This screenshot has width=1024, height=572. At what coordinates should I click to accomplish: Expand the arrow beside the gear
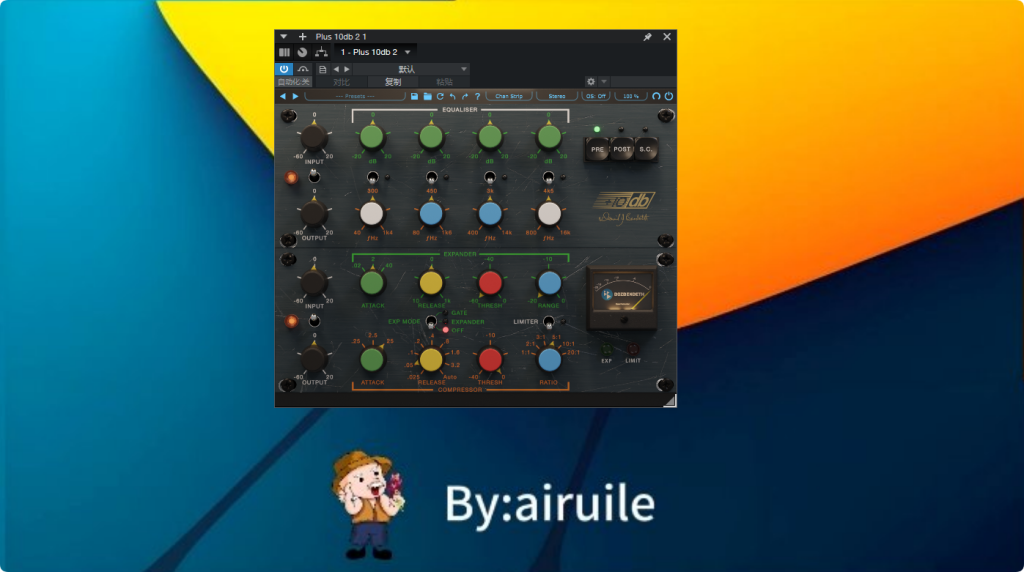(604, 82)
